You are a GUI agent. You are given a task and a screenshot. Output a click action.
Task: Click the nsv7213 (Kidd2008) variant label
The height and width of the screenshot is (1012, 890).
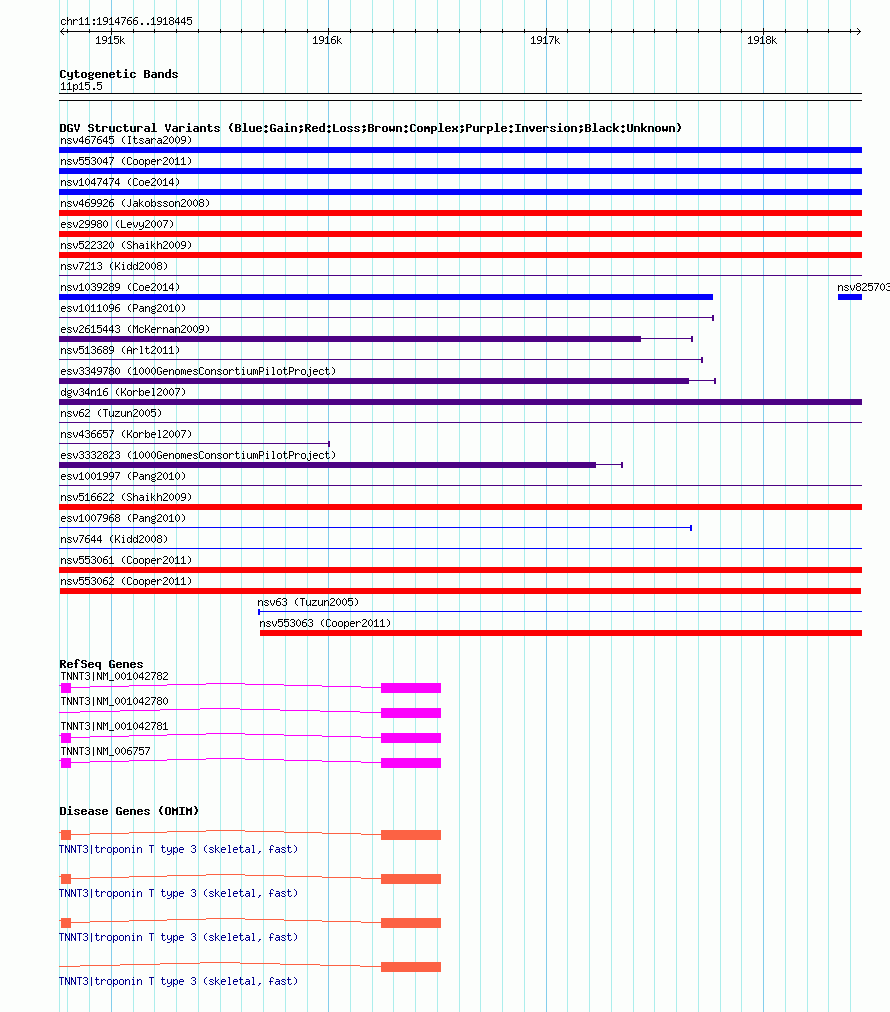click(x=114, y=266)
